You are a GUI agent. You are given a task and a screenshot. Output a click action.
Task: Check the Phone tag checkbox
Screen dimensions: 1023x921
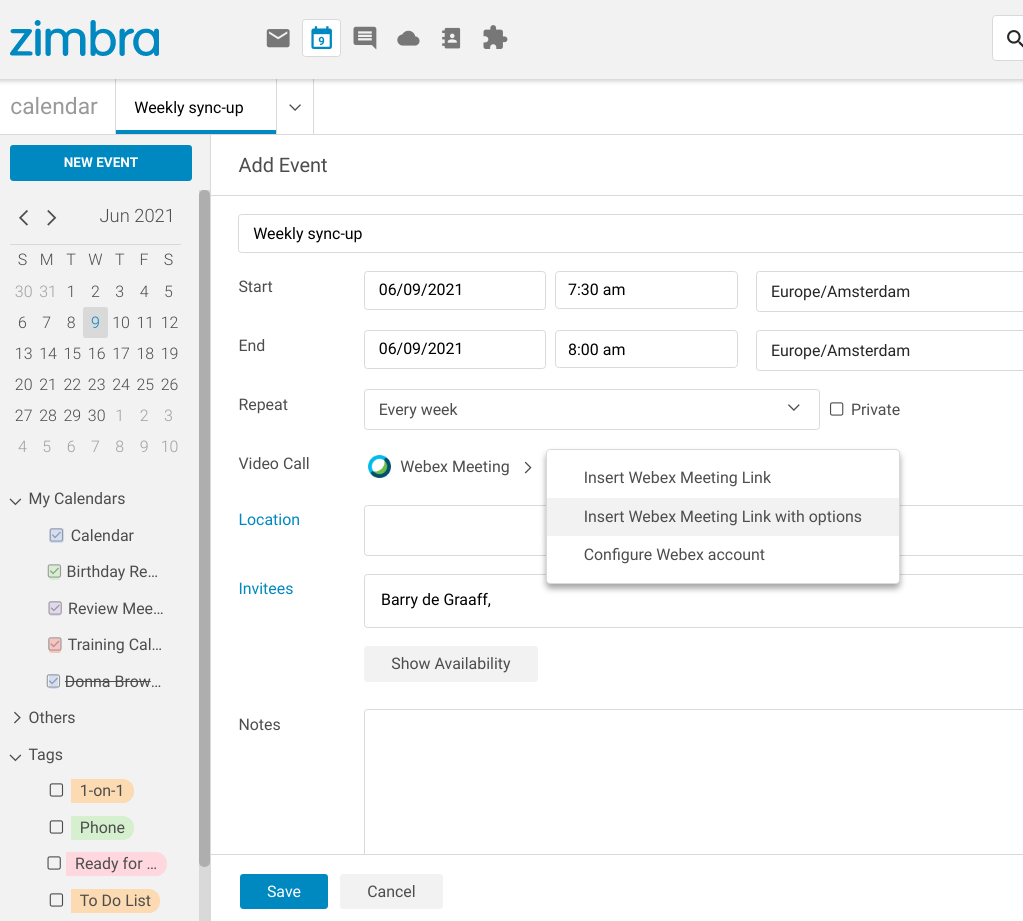57,827
